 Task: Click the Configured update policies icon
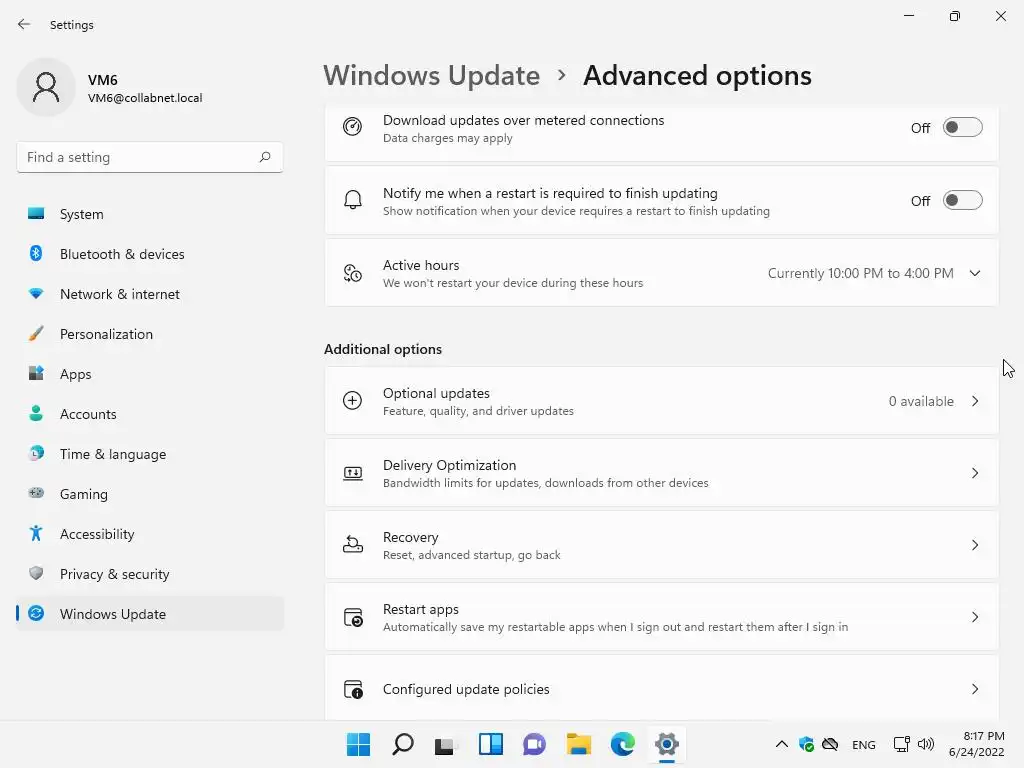click(x=353, y=689)
